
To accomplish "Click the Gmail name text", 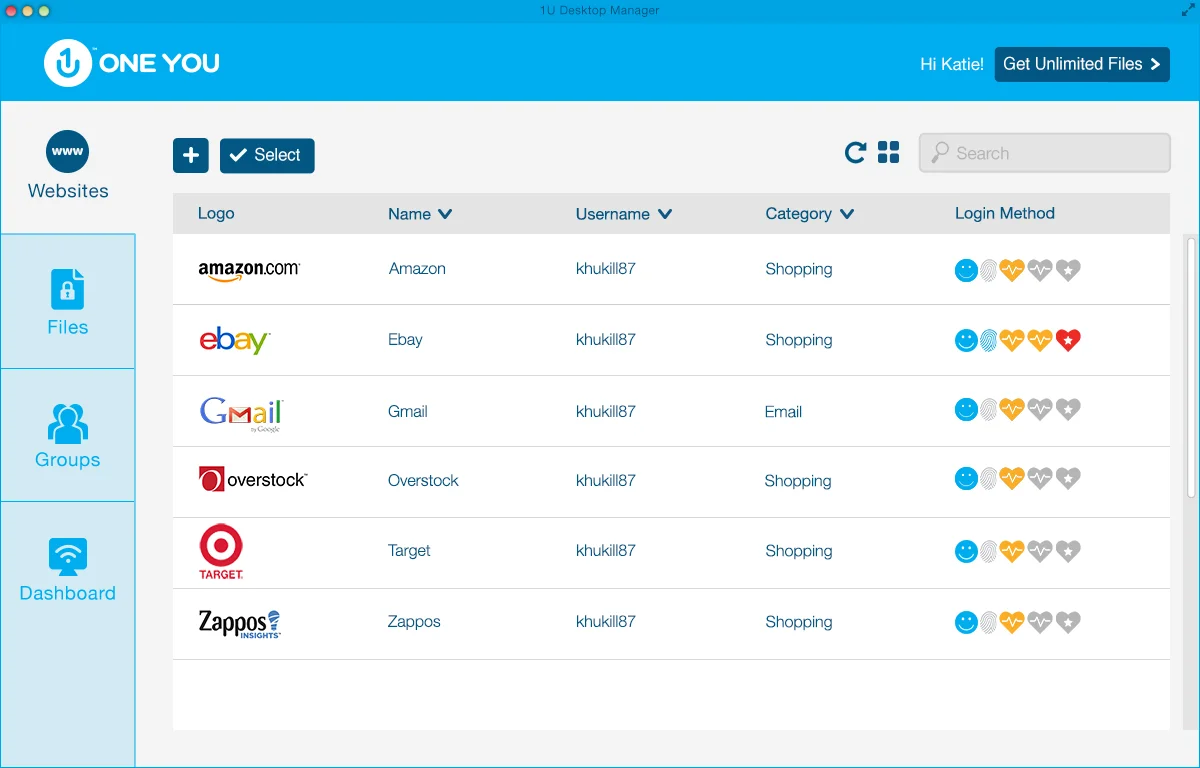I will click(408, 411).
